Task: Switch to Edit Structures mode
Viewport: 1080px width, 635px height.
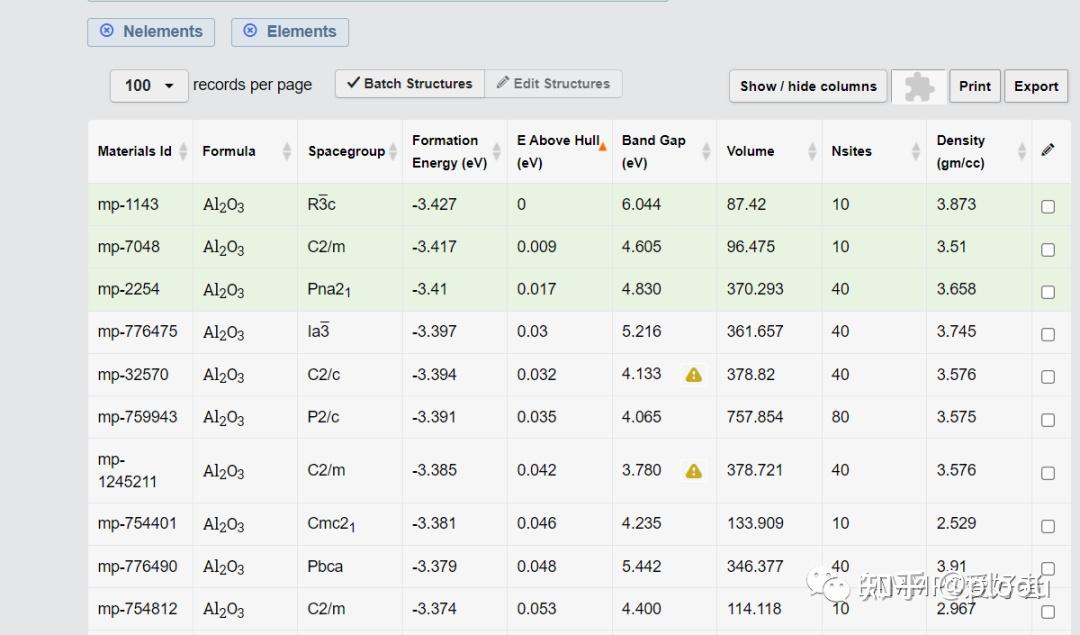Action: point(553,84)
